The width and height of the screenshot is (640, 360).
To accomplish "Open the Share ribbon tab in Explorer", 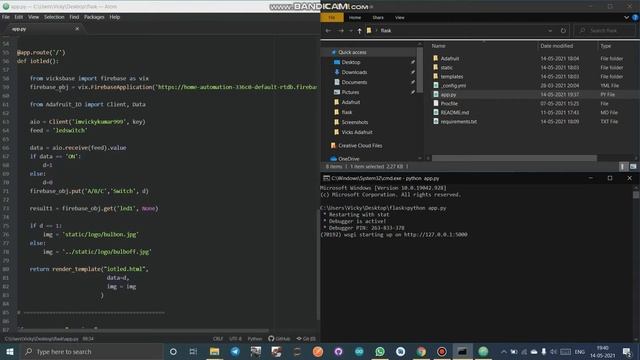I will (378, 18).
